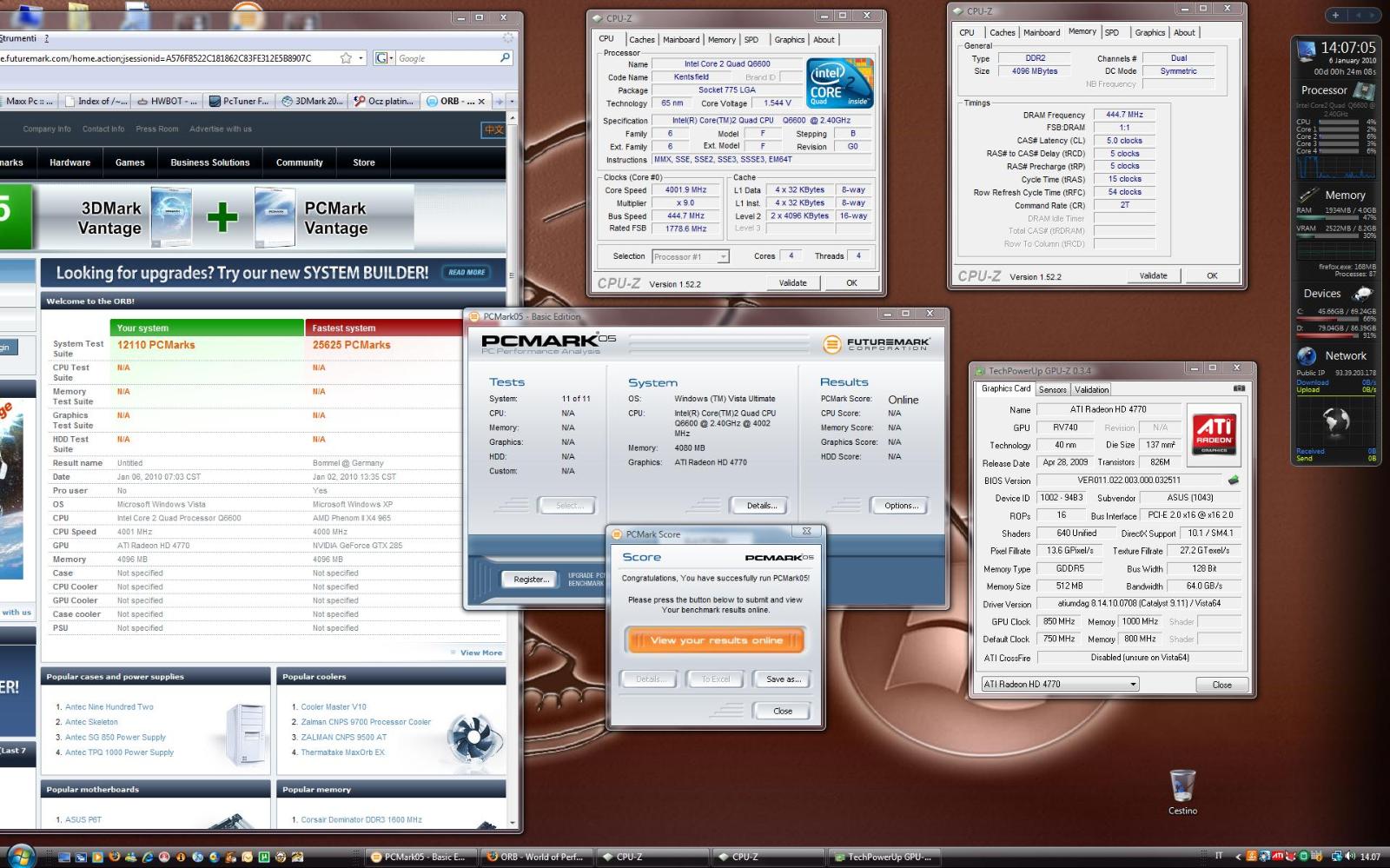Open Business Solutions on Futuremark site
Screen dimensions: 1390x868
click(x=210, y=162)
